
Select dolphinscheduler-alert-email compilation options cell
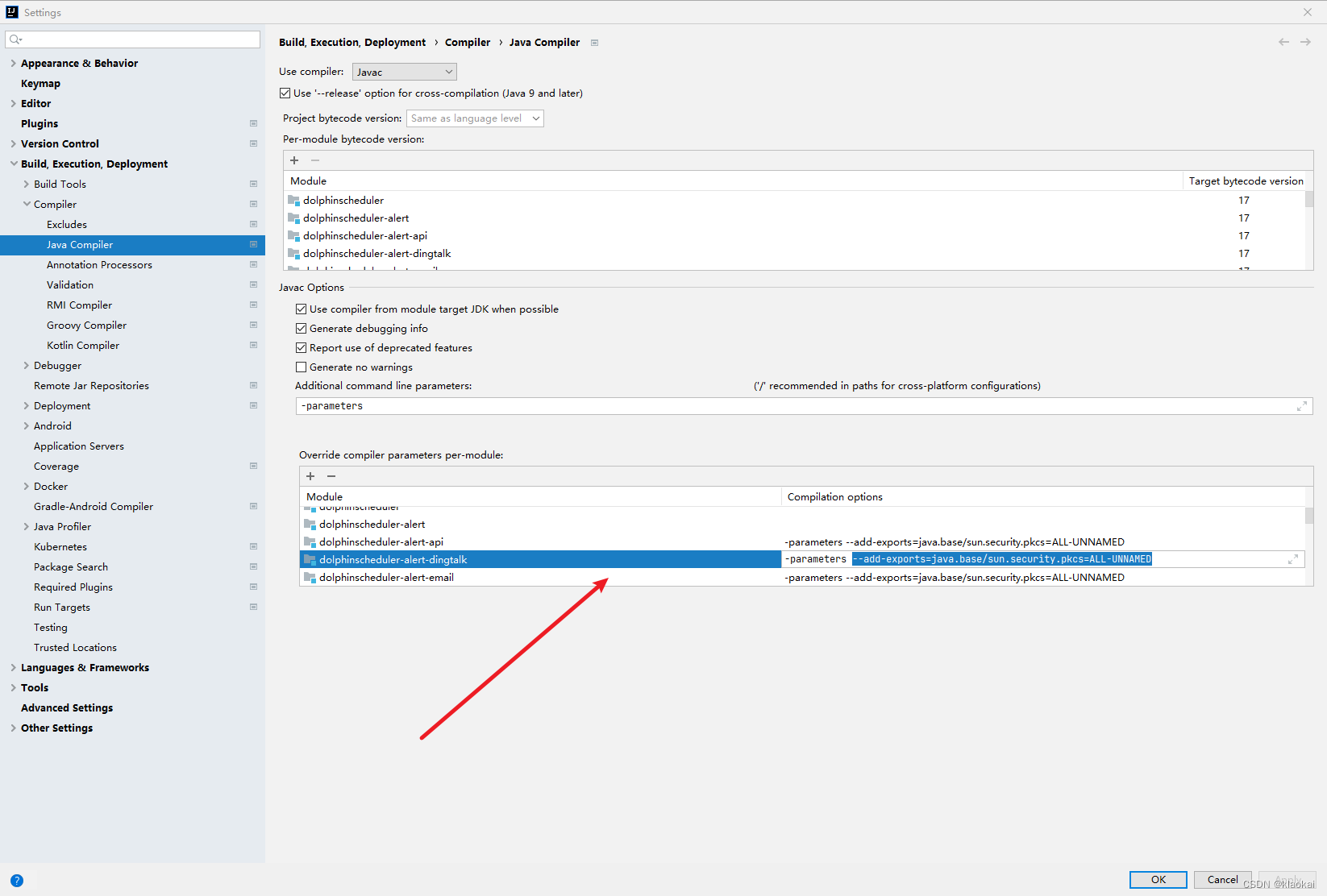pyautogui.click(x=1043, y=577)
